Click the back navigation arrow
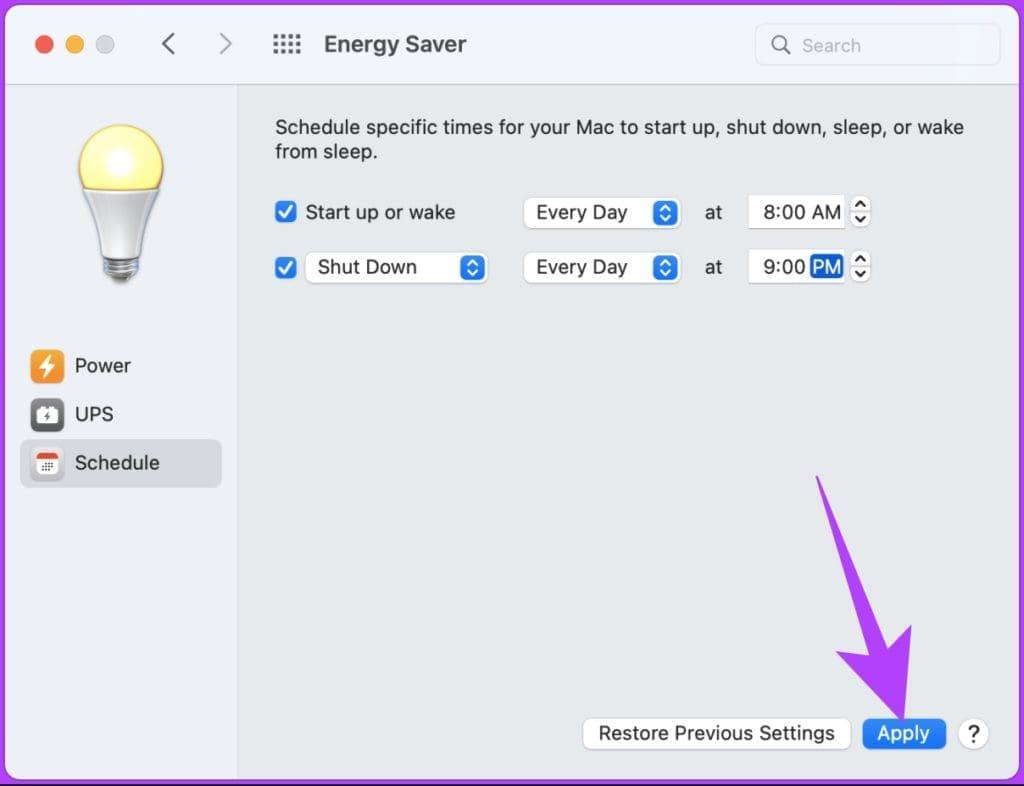 pyautogui.click(x=168, y=44)
